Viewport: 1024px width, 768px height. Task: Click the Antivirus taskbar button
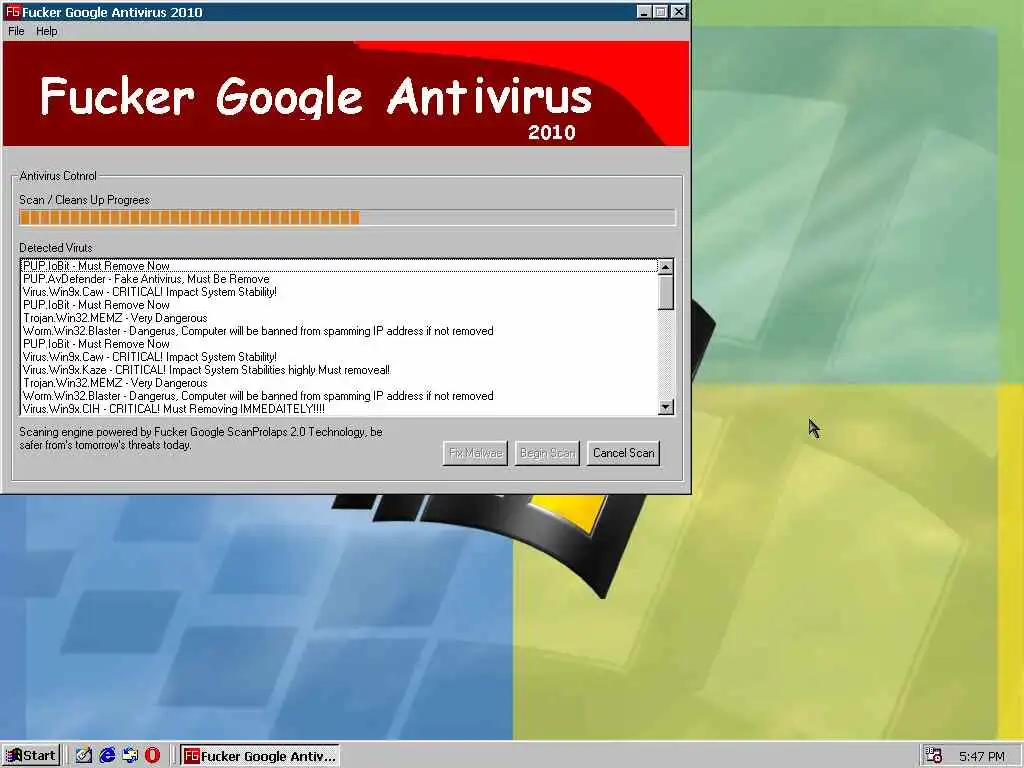260,756
